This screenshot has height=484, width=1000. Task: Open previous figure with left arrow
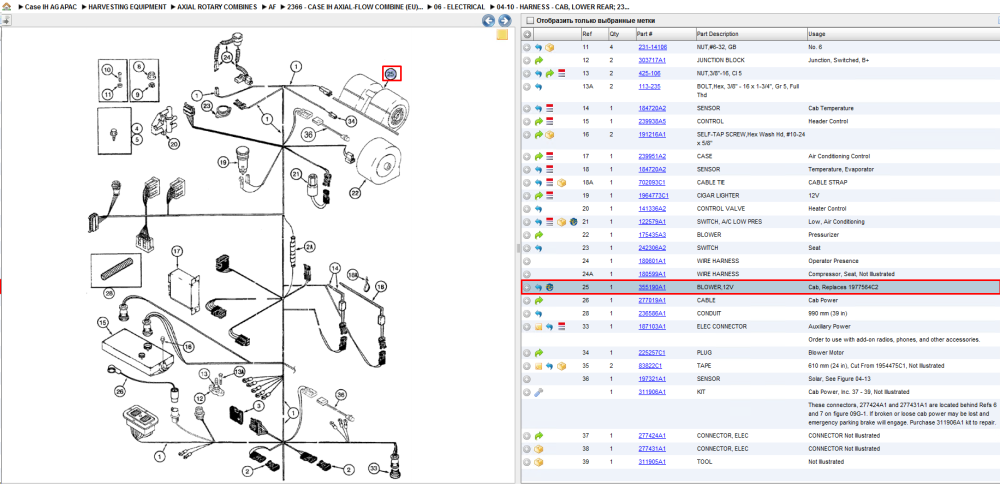[x=489, y=20]
